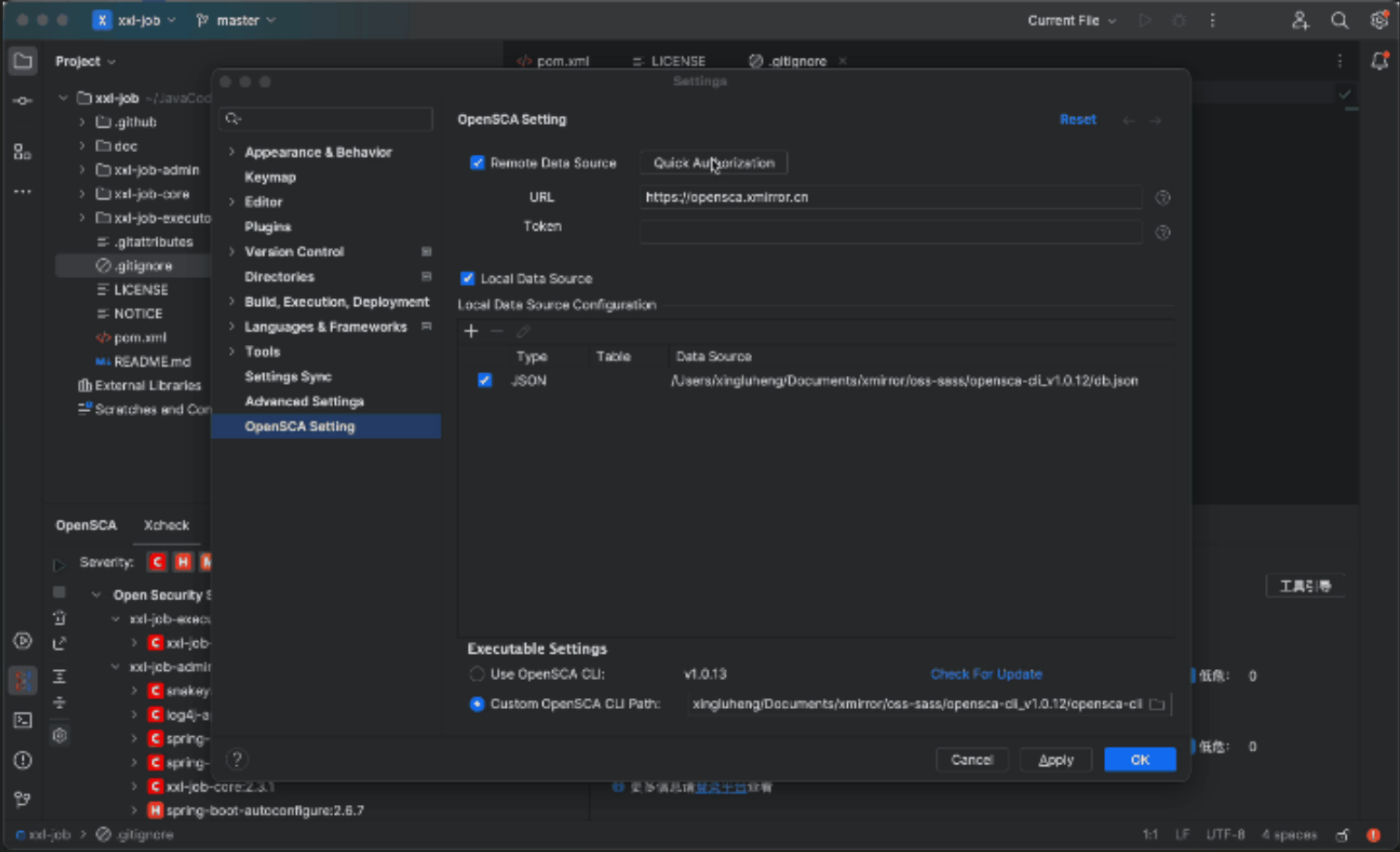Click the Debug icon in top toolbar
This screenshot has height=852, width=1400.
pos(1178,20)
